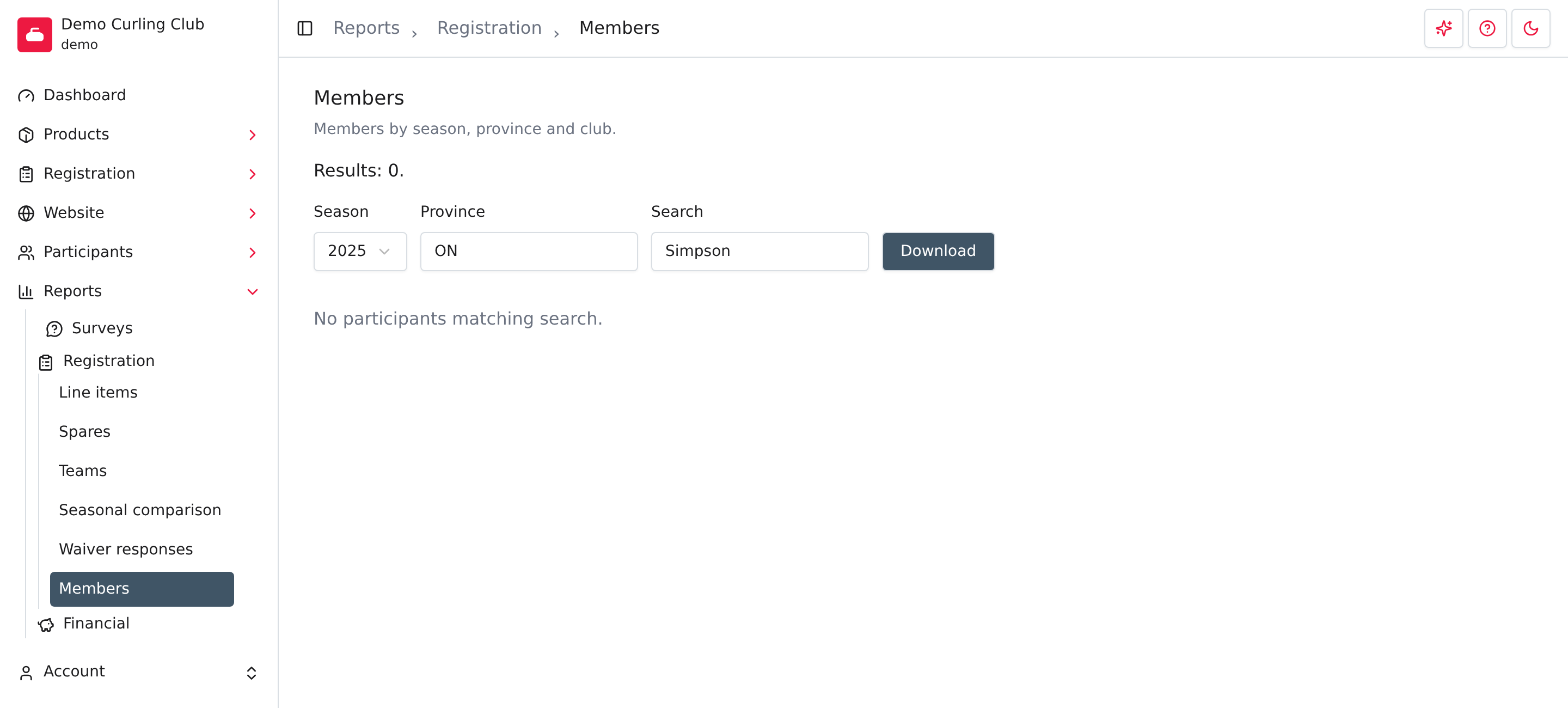The height and width of the screenshot is (708, 1568).
Task: Click the 'Results: 0.' text
Action: (359, 171)
